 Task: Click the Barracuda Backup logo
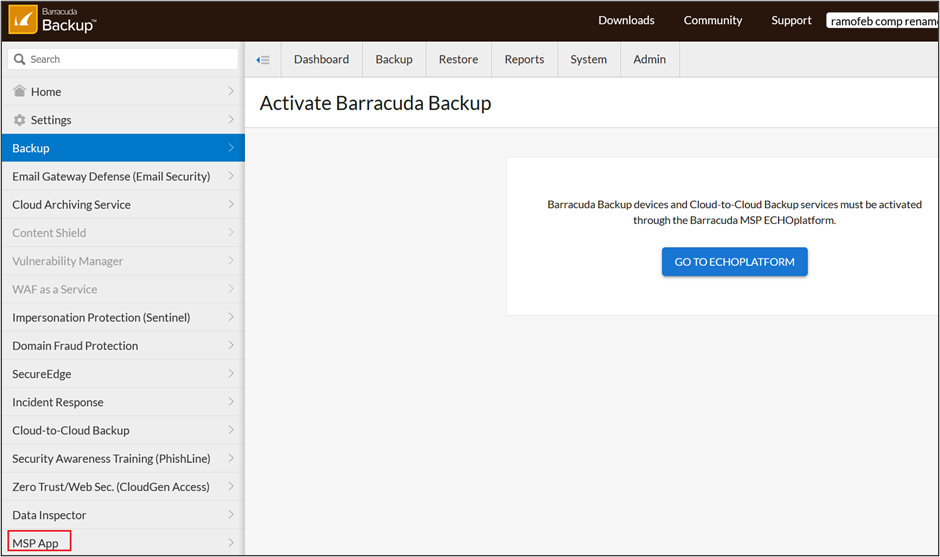(52, 20)
